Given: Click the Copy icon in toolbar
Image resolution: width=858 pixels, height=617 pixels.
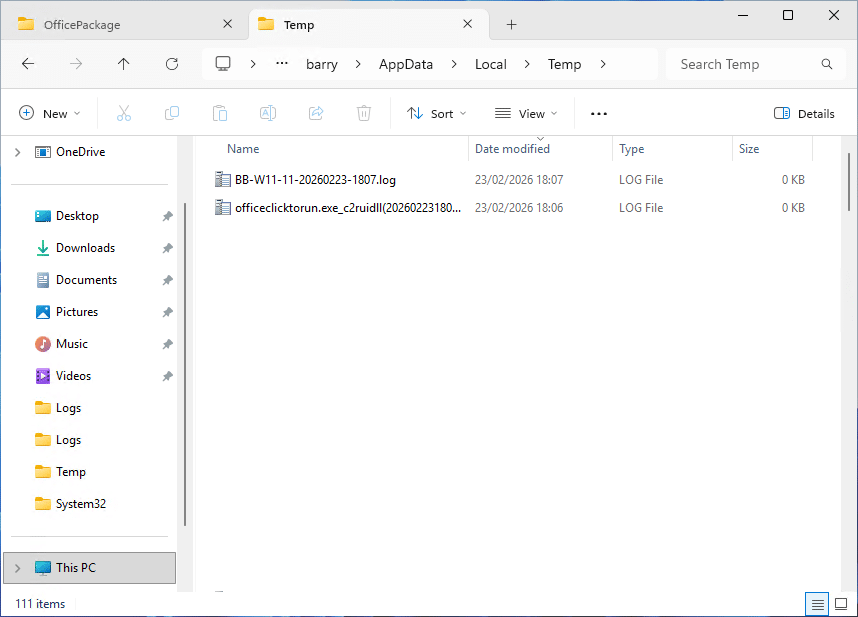Looking at the screenshot, I should click(x=172, y=114).
